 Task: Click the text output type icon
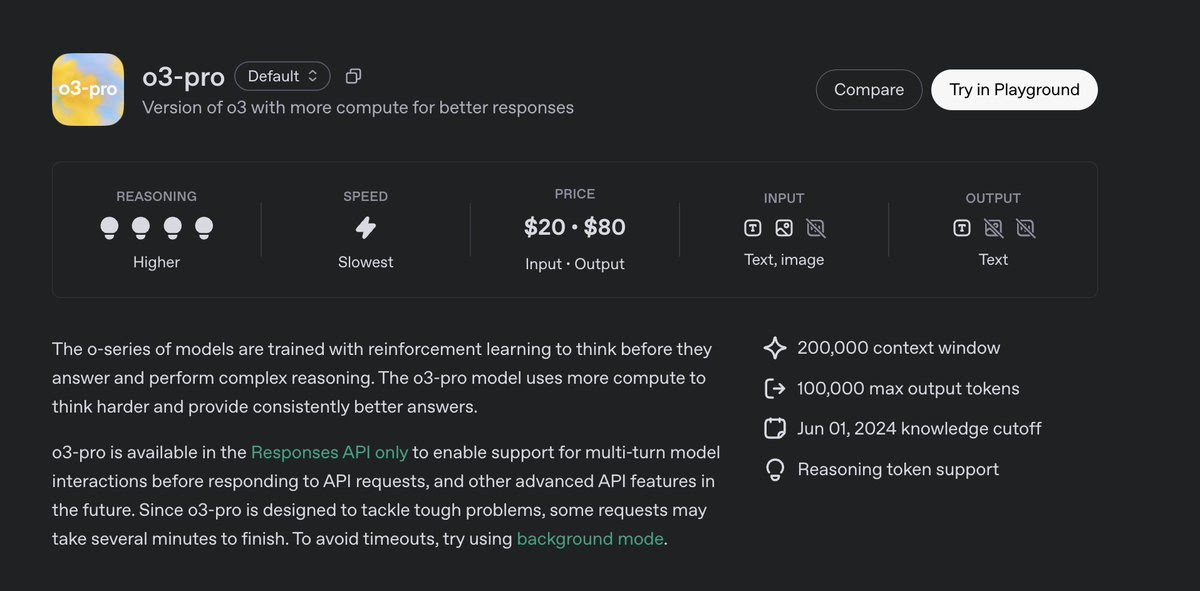click(x=962, y=228)
